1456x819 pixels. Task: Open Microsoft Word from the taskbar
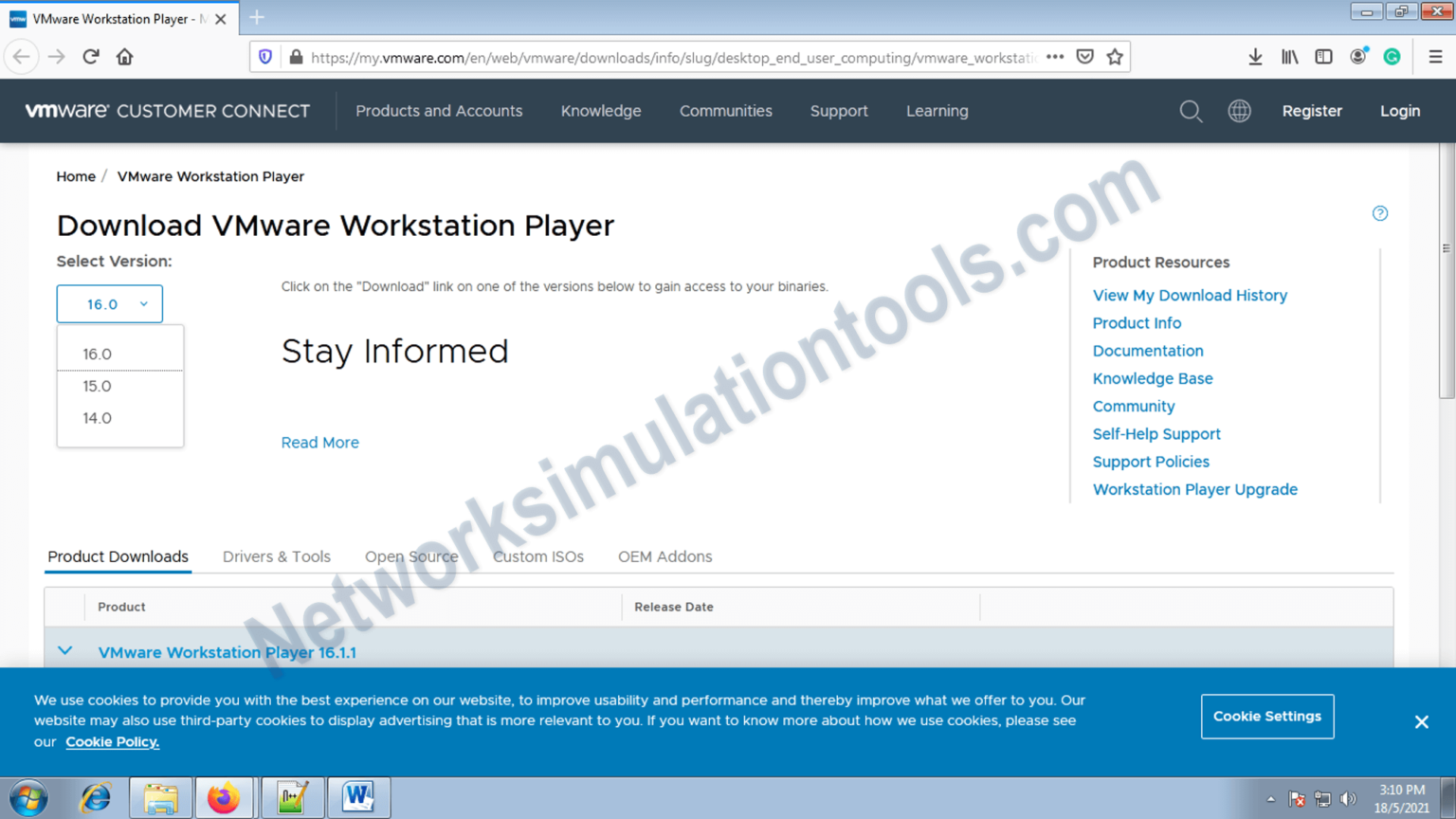coord(359,797)
